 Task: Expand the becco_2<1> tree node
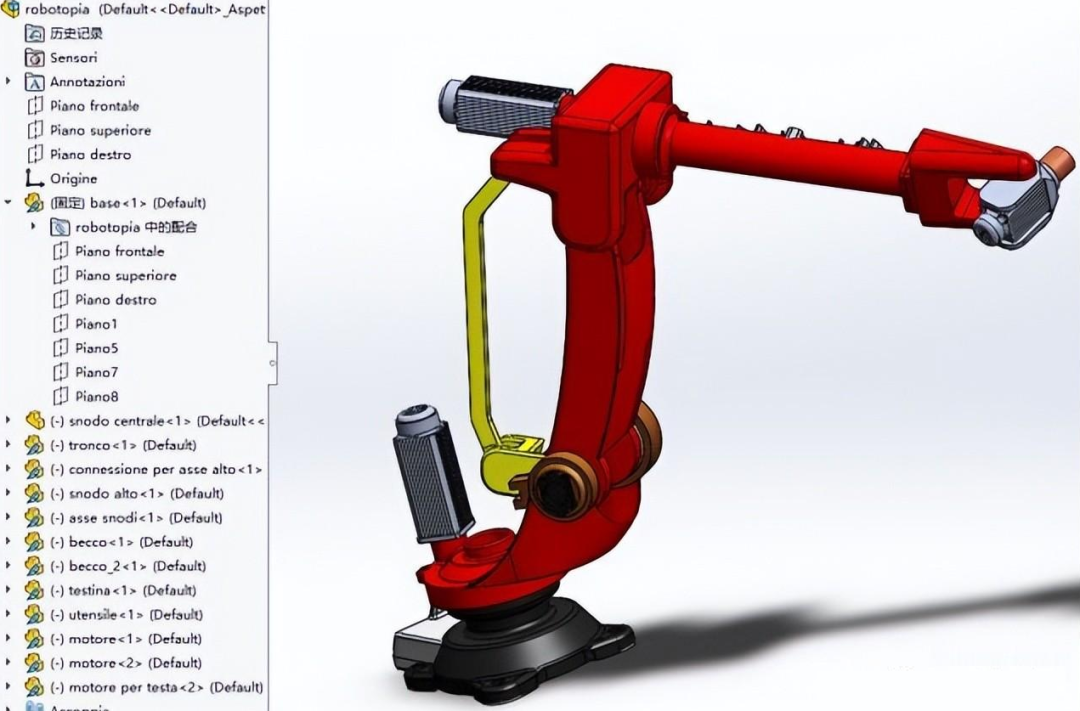pos(9,566)
